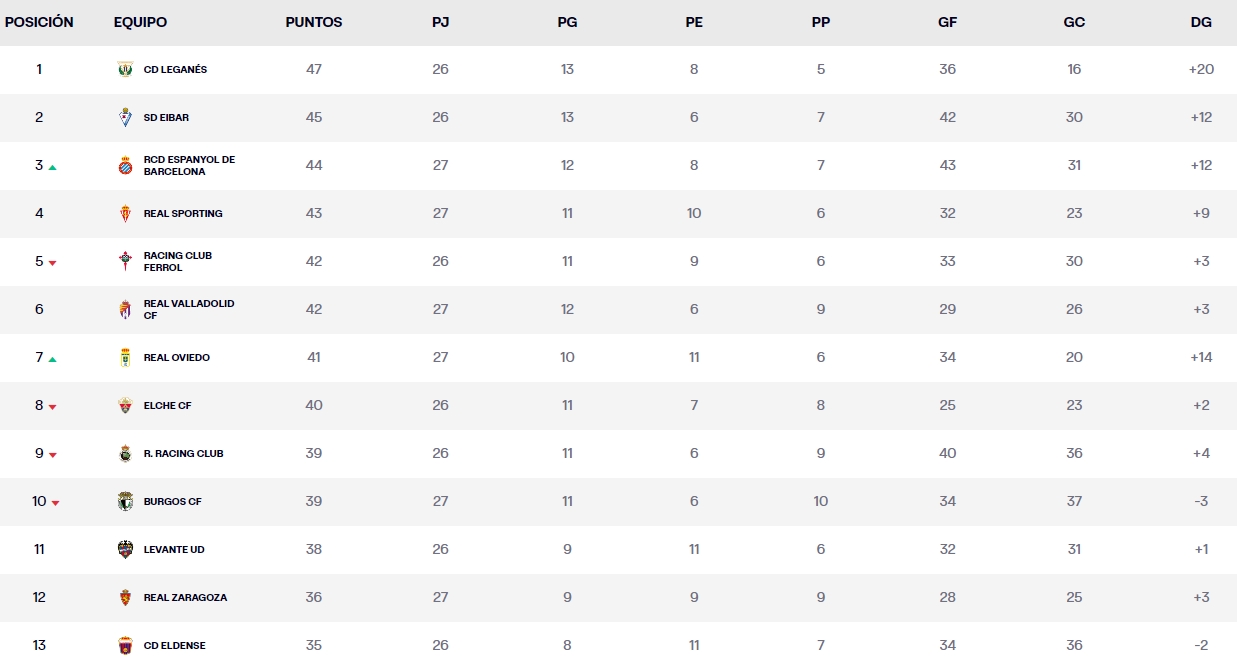Sort table by PUNTOS column header

[314, 22]
